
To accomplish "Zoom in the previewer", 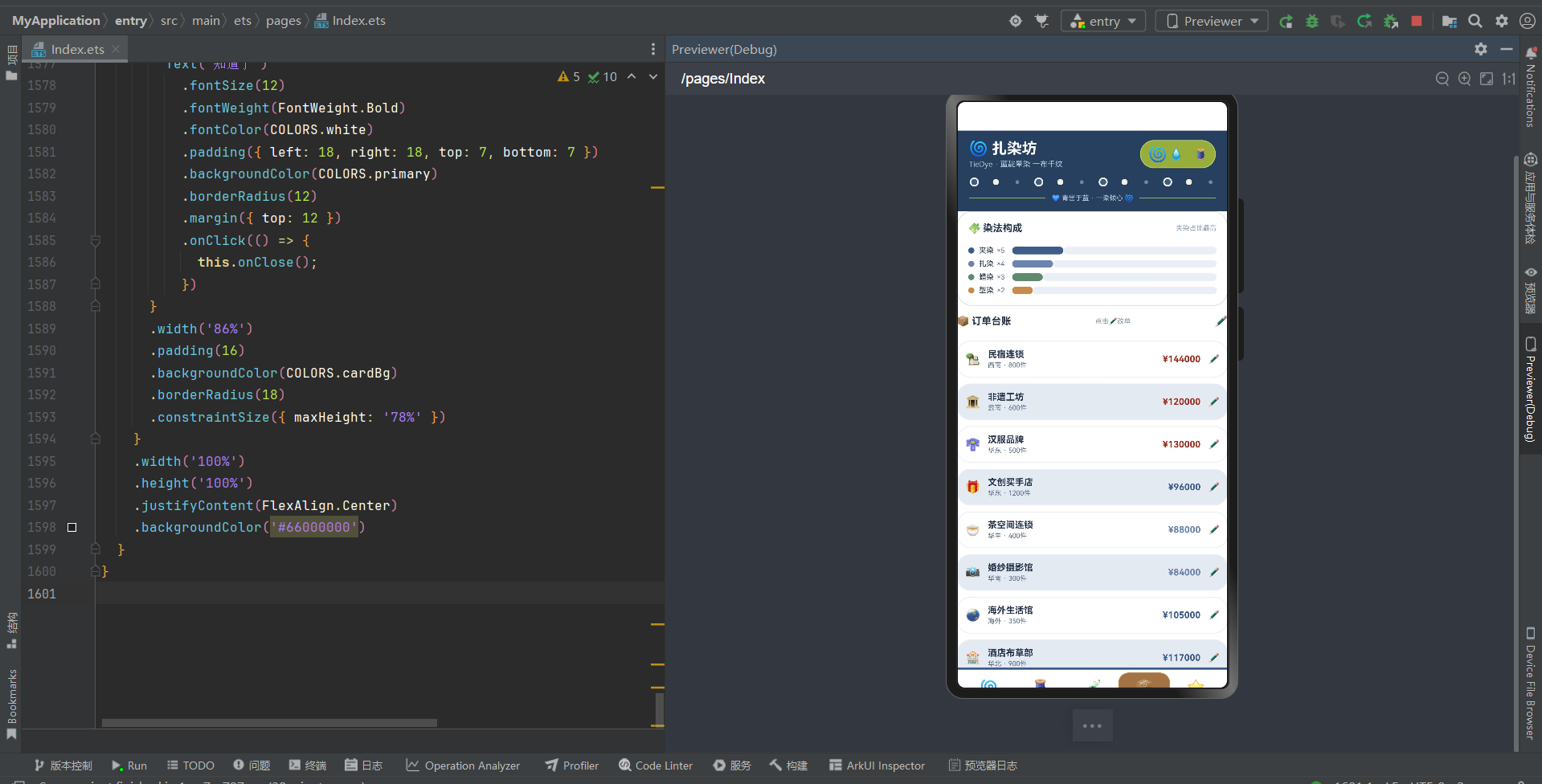I will [1465, 78].
